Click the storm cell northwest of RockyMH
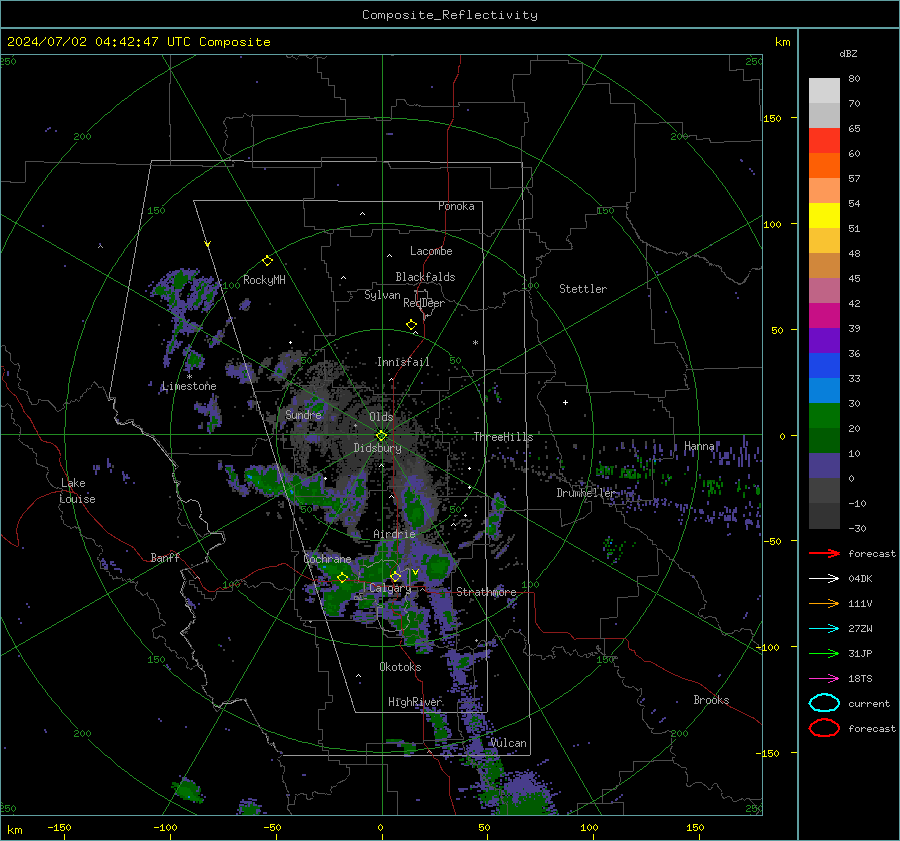The image size is (900, 841). 185,290
